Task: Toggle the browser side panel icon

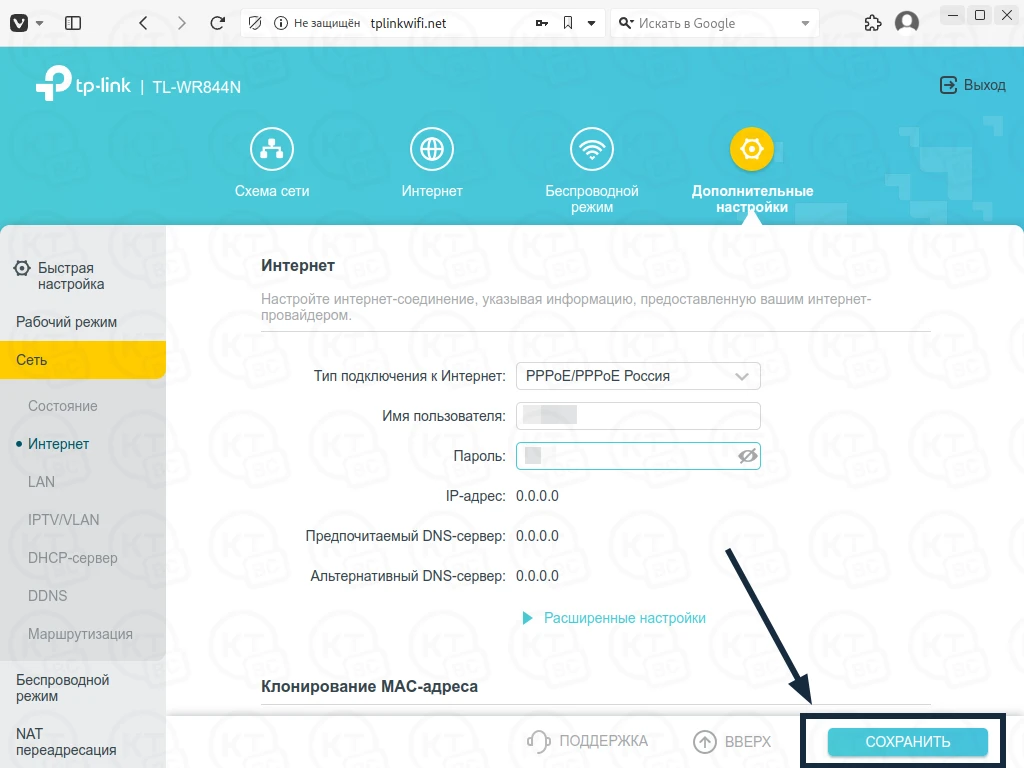Action: click(x=73, y=24)
